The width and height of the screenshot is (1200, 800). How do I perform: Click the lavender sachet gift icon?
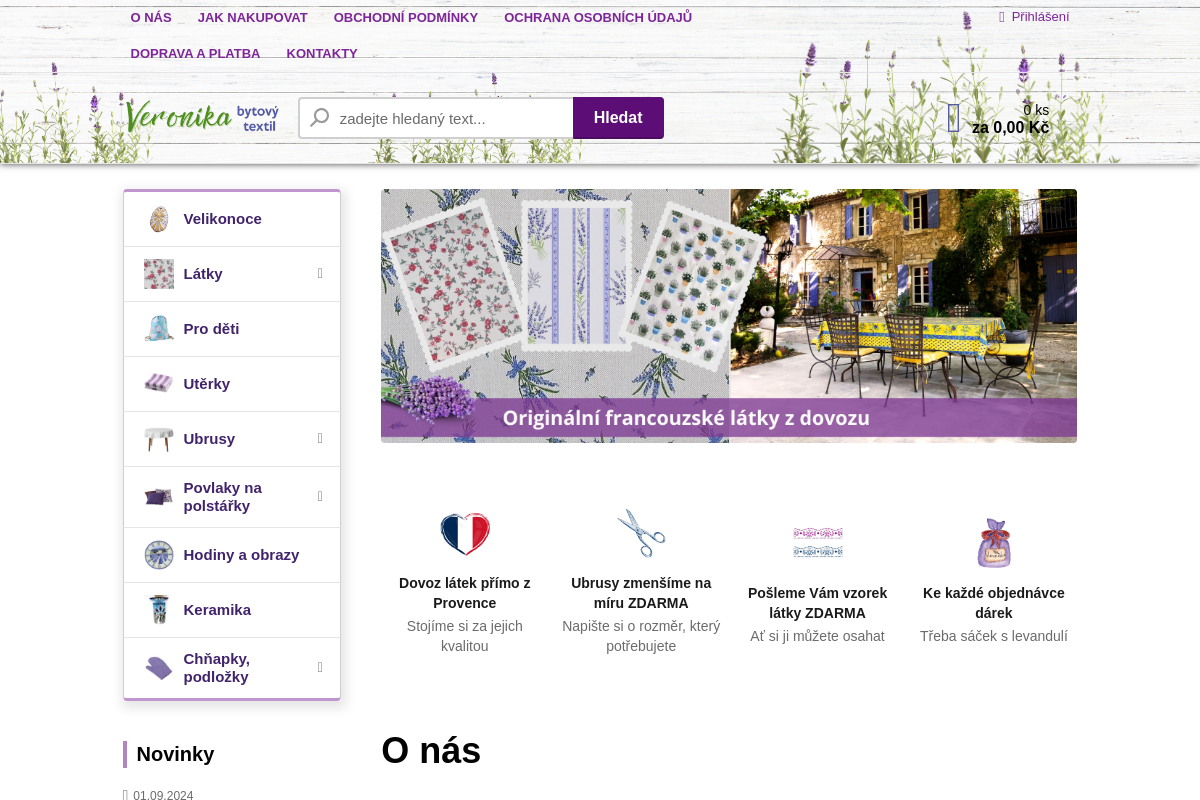point(993,543)
